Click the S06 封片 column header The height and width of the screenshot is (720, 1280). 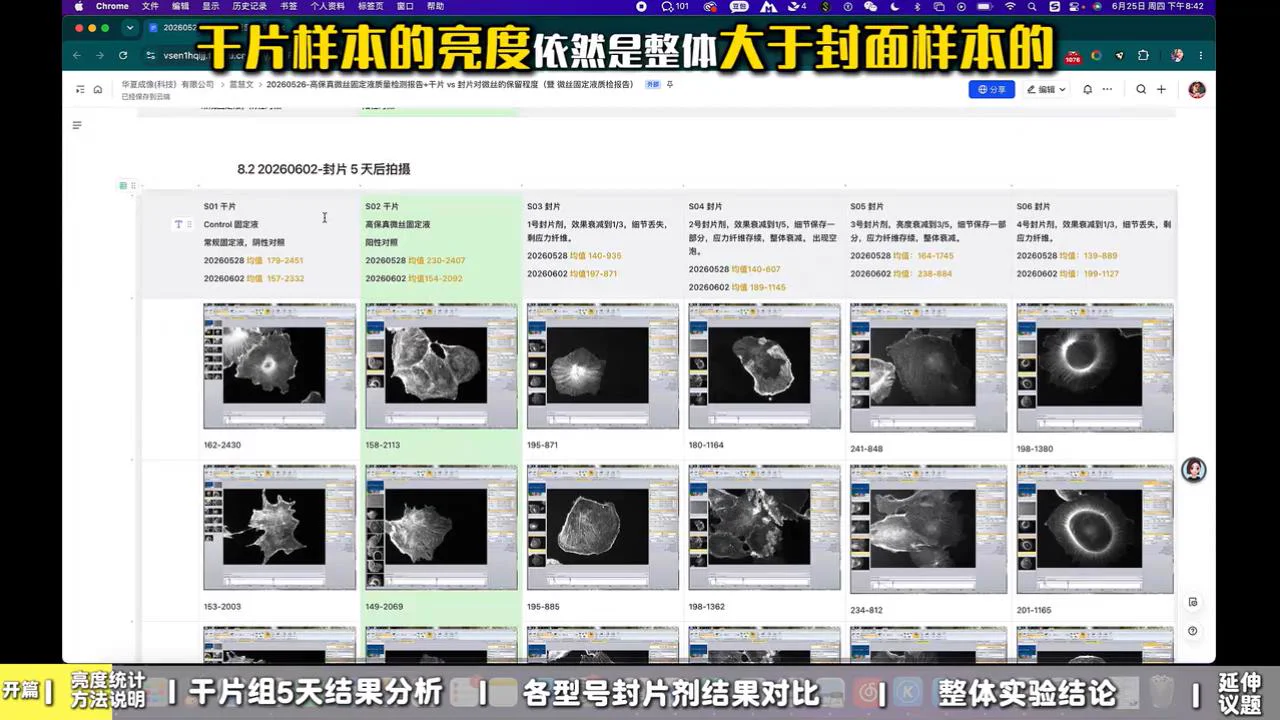click(1033, 206)
